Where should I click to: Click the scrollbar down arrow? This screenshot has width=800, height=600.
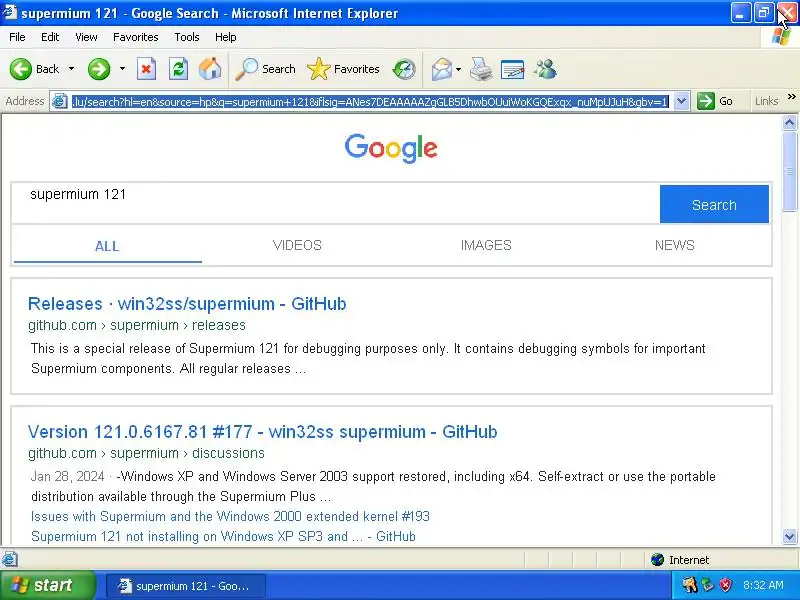(789, 536)
